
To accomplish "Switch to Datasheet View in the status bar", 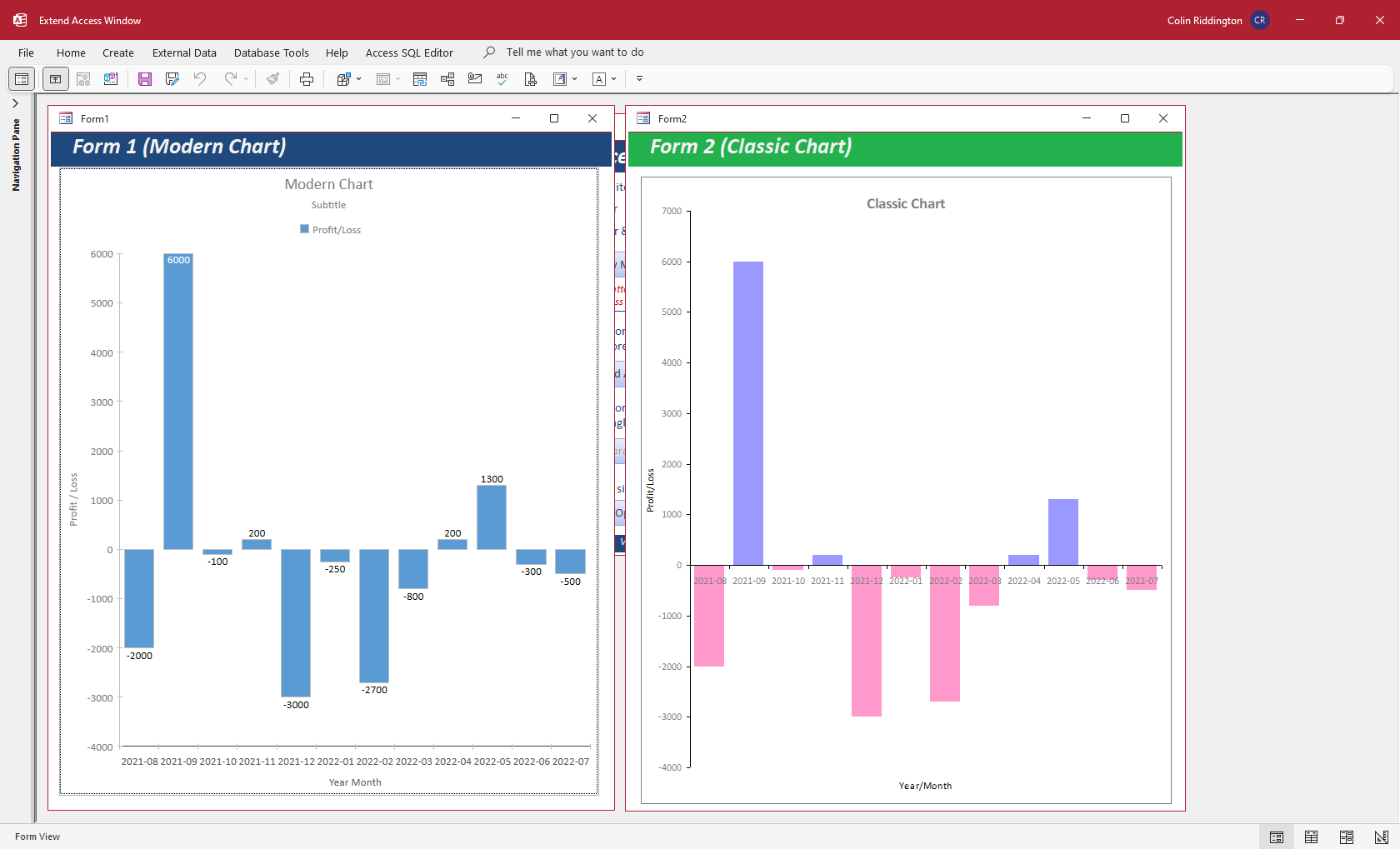I will [1312, 837].
